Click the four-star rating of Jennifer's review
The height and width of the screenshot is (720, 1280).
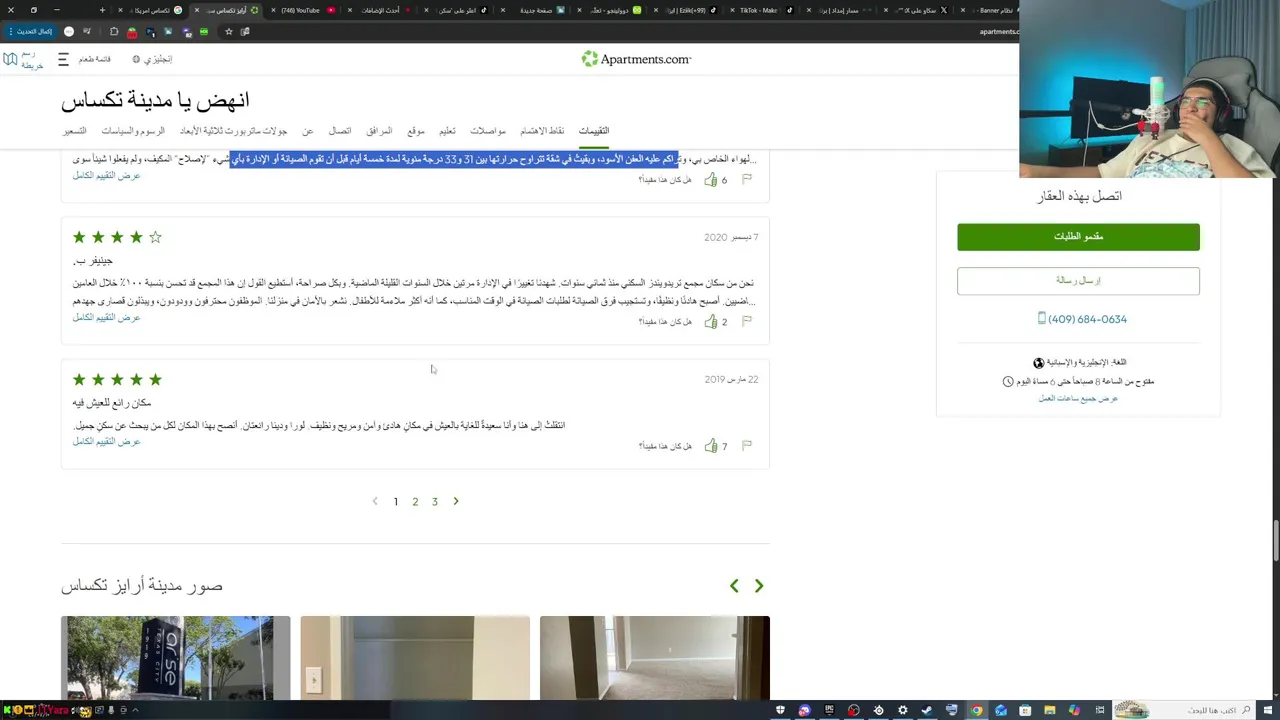pyautogui.click(x=117, y=238)
